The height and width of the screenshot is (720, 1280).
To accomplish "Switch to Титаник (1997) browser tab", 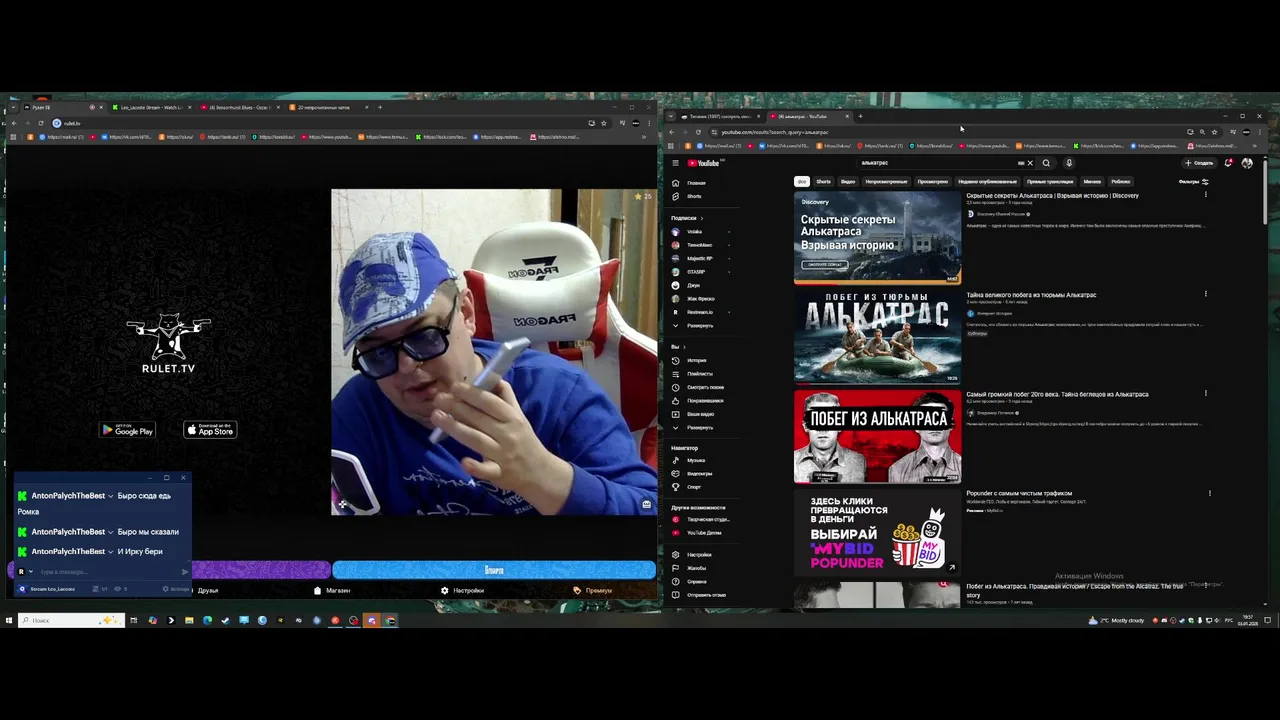I will (718, 116).
